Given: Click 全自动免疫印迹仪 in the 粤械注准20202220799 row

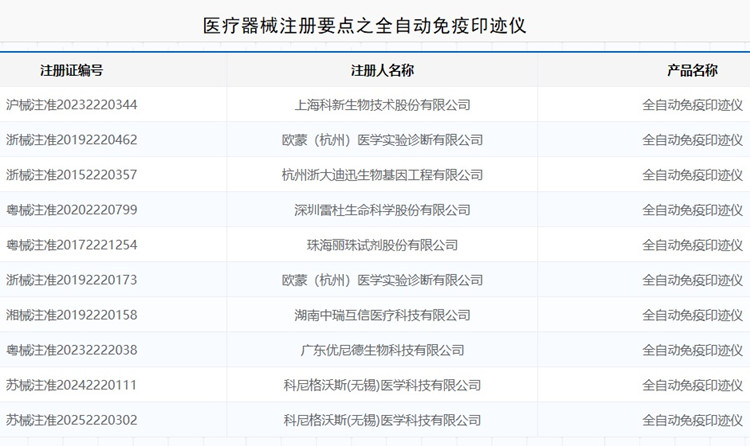Looking at the screenshot, I should 692,210.
